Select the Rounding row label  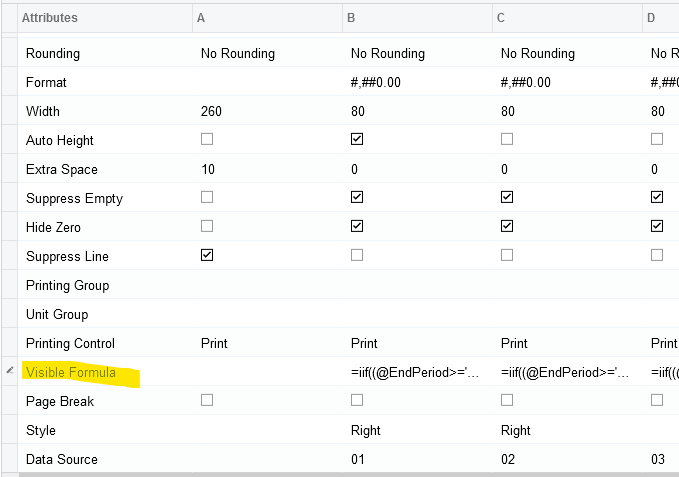point(53,53)
